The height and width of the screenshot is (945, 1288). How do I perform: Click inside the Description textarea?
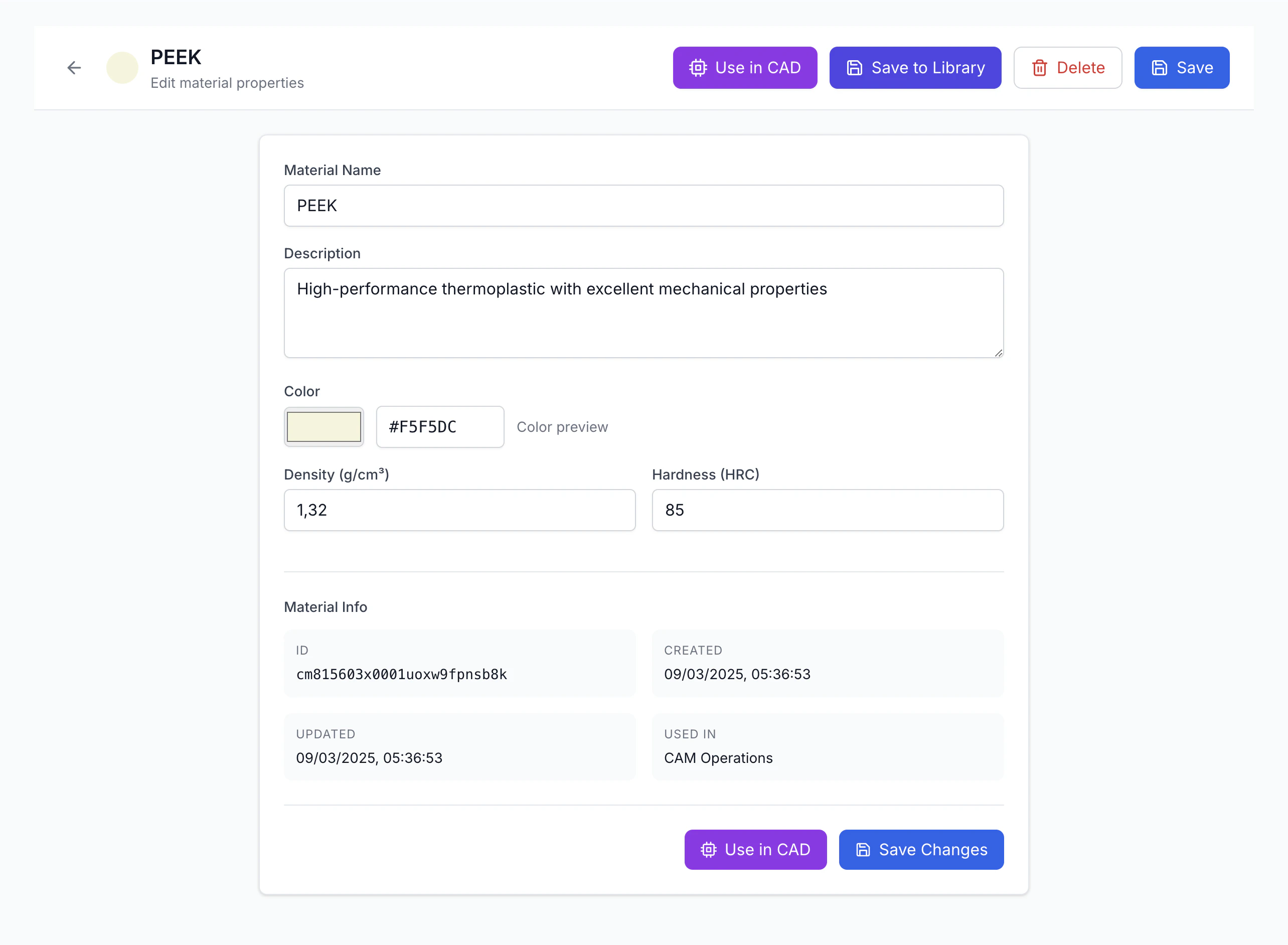(x=643, y=313)
